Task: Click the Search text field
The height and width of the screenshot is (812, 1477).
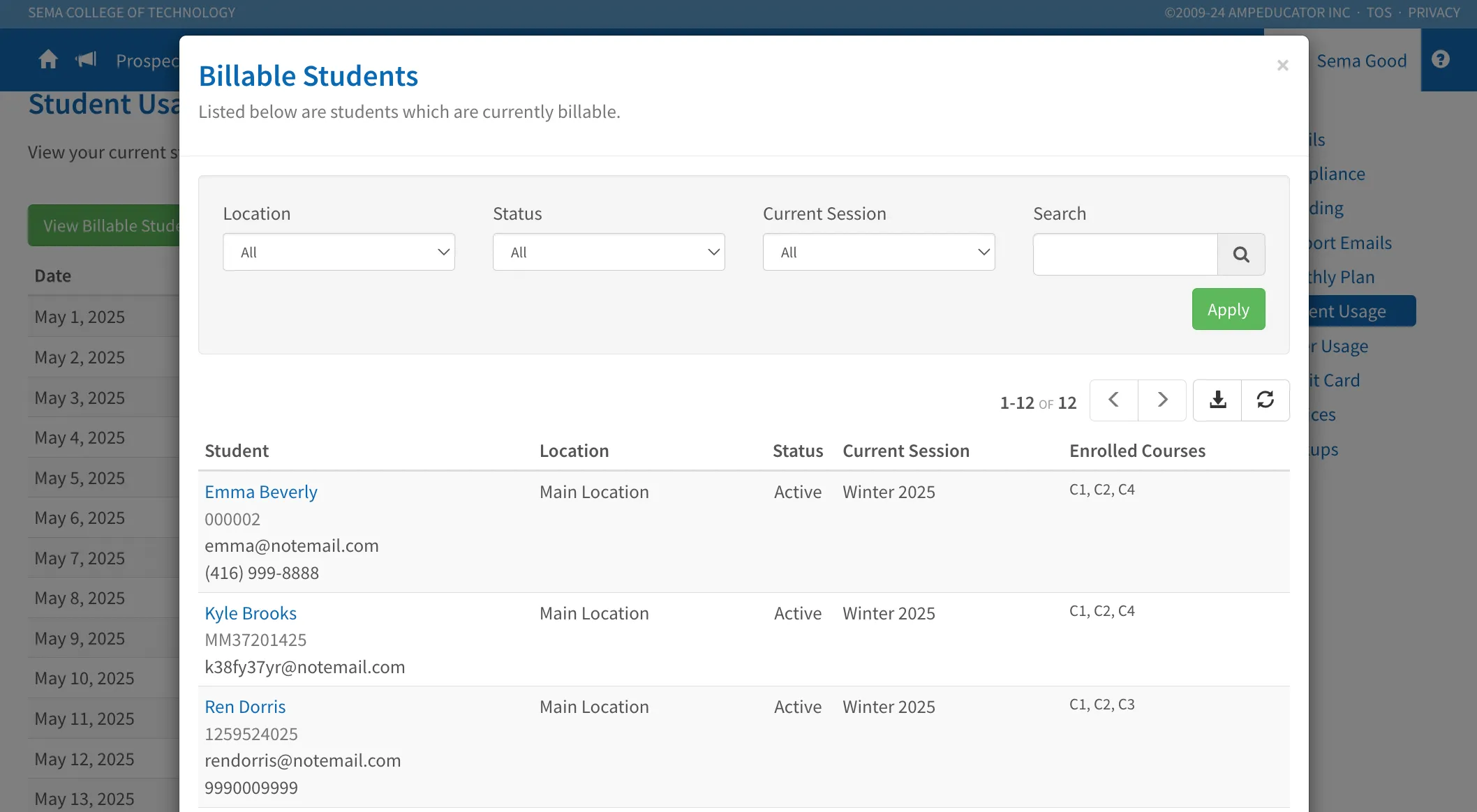Action: pos(1125,254)
